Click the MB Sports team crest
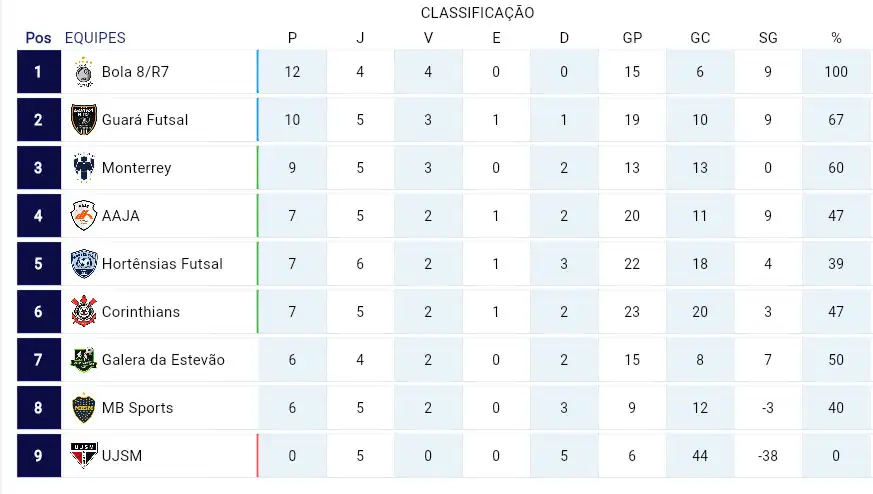This screenshot has width=873, height=494. click(84, 408)
